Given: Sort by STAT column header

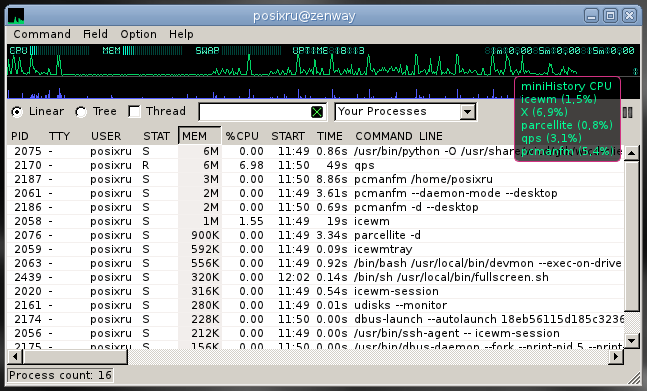Looking at the screenshot, I should (x=156, y=136).
